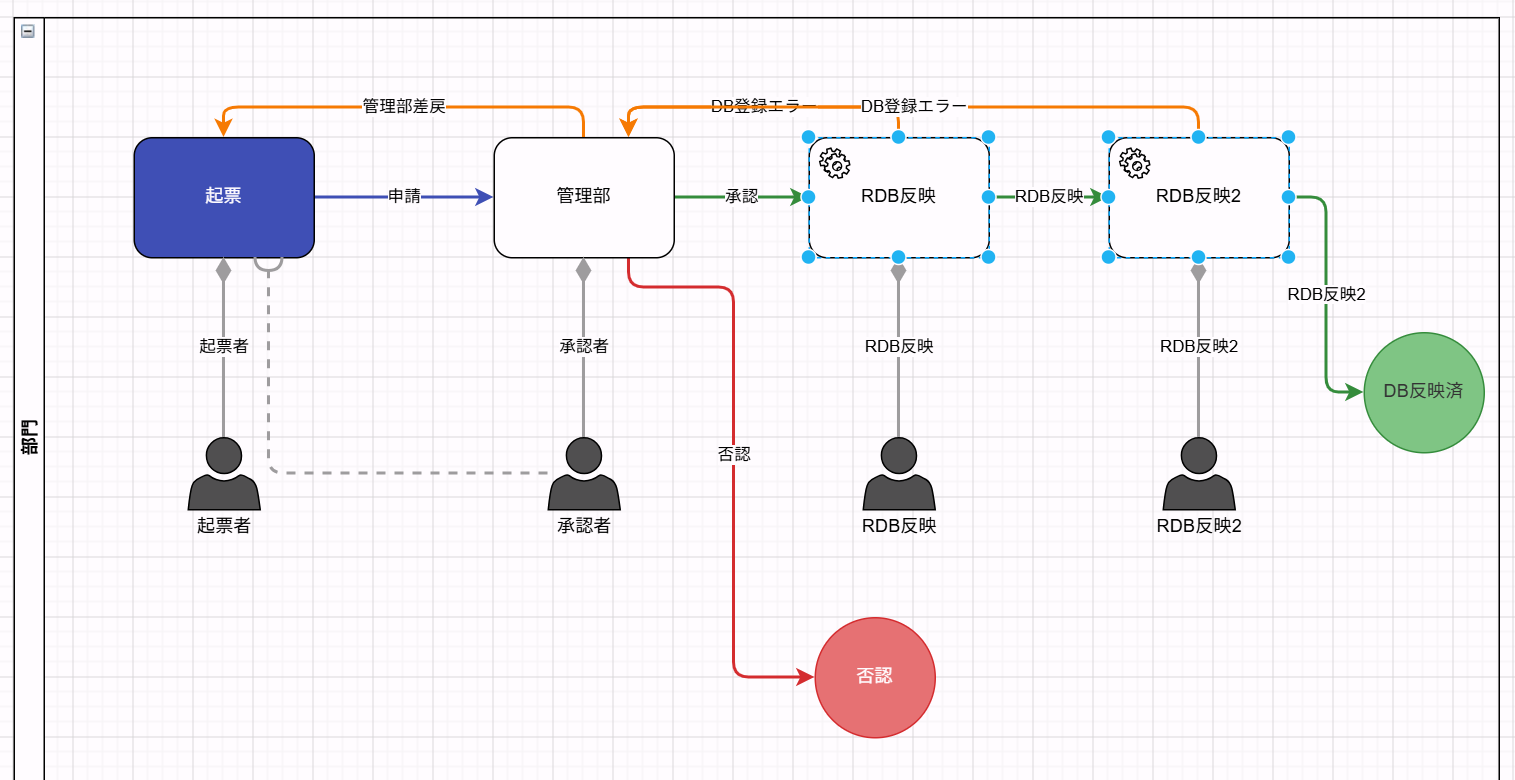Viewport: 1515px width, 780px height.
Task: Click the person icon captioned RDB反映2
Action: [x=1199, y=474]
